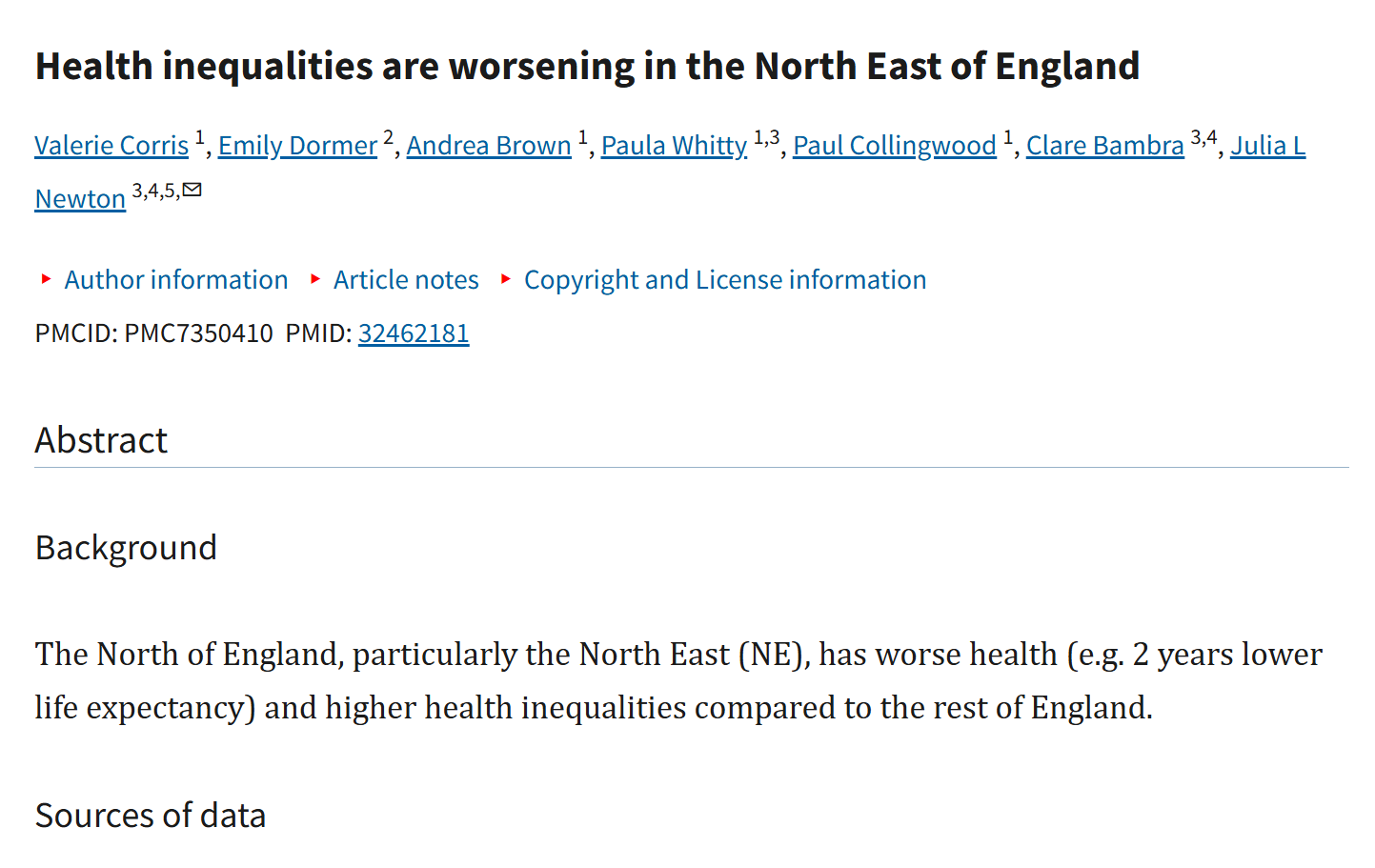Expand the Author information section
This screenshot has width=1375, height=868.
[165, 279]
